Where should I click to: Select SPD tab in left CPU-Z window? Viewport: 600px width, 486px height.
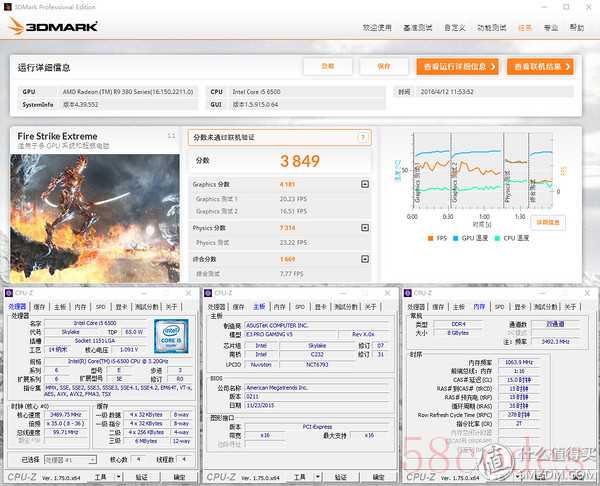pos(101,307)
